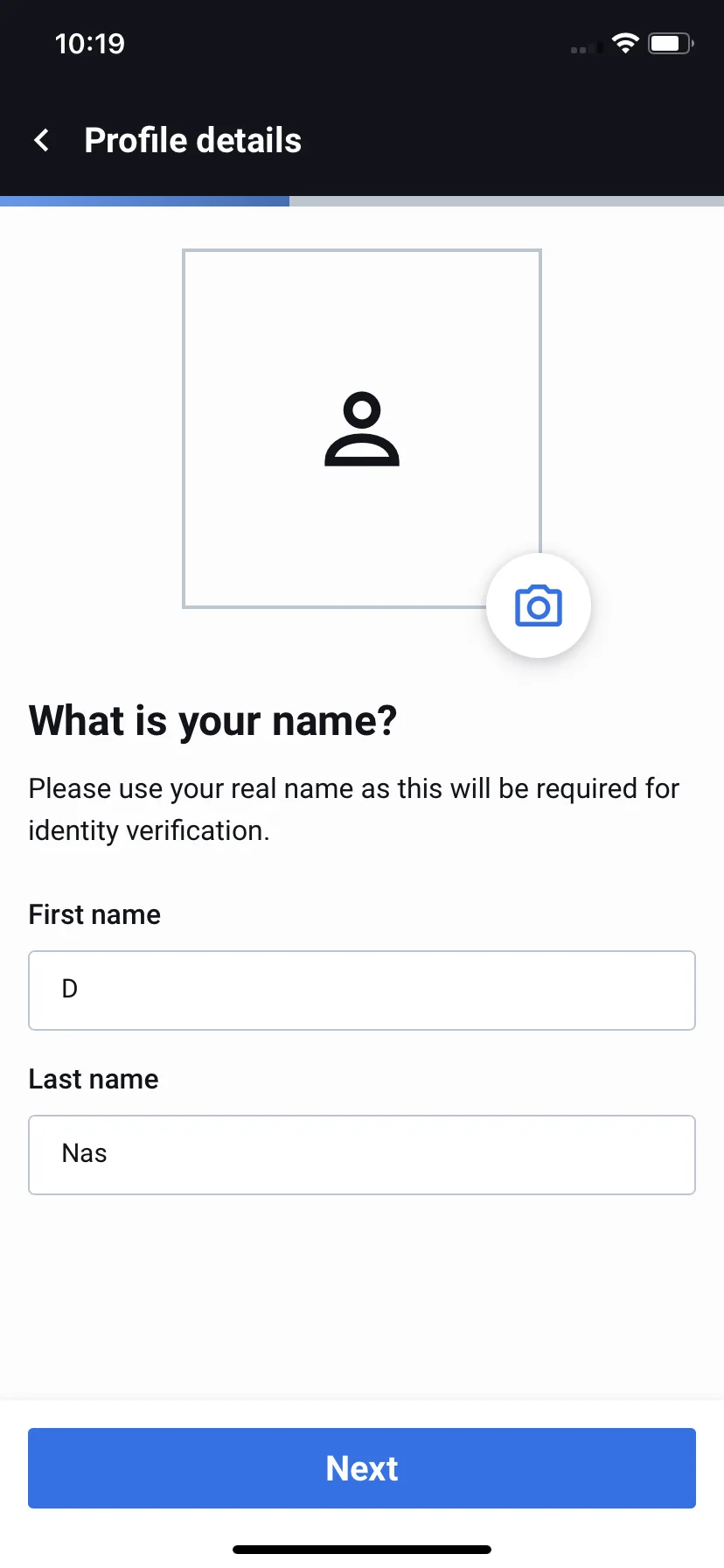Image resolution: width=724 pixels, height=1568 pixels.
Task: Tap the 10:19 clock in status bar
Action: pos(89,44)
